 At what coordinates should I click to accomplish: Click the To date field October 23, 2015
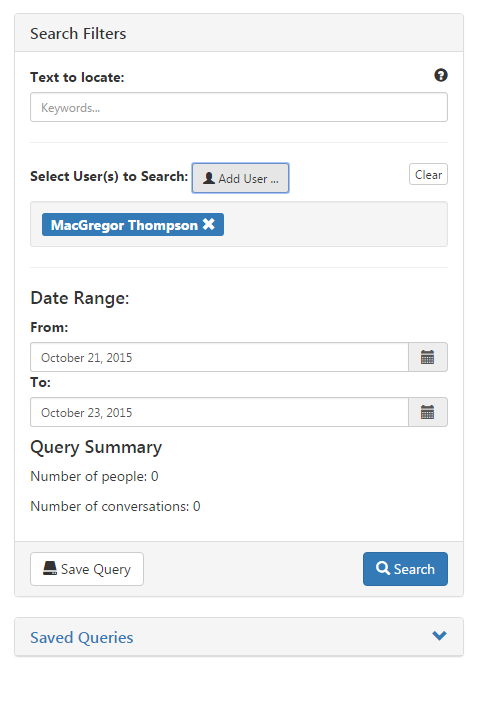[x=219, y=412]
